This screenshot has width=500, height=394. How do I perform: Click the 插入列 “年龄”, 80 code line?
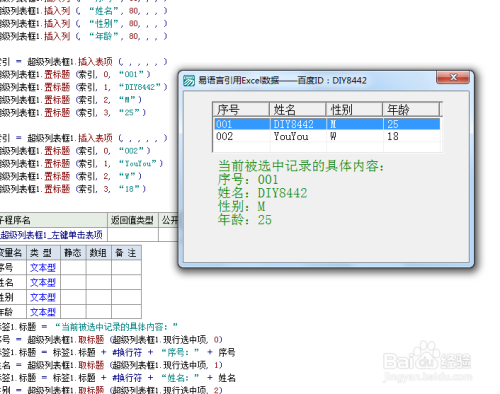(83, 36)
